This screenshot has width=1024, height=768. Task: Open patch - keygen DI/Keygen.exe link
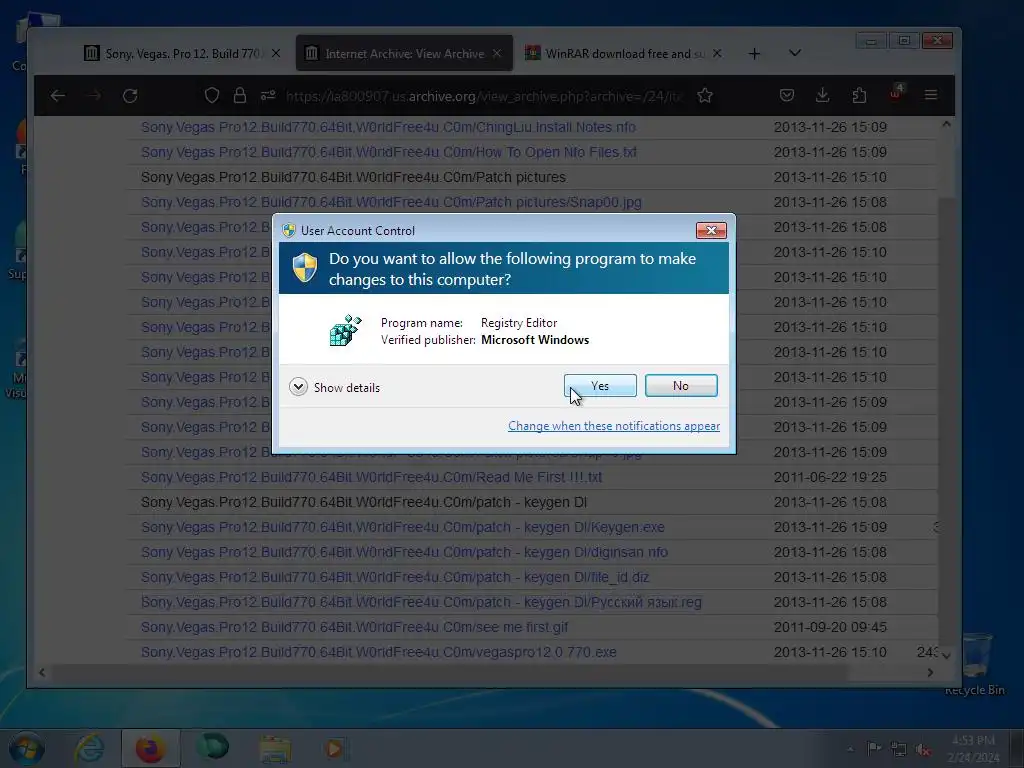[x=403, y=527]
